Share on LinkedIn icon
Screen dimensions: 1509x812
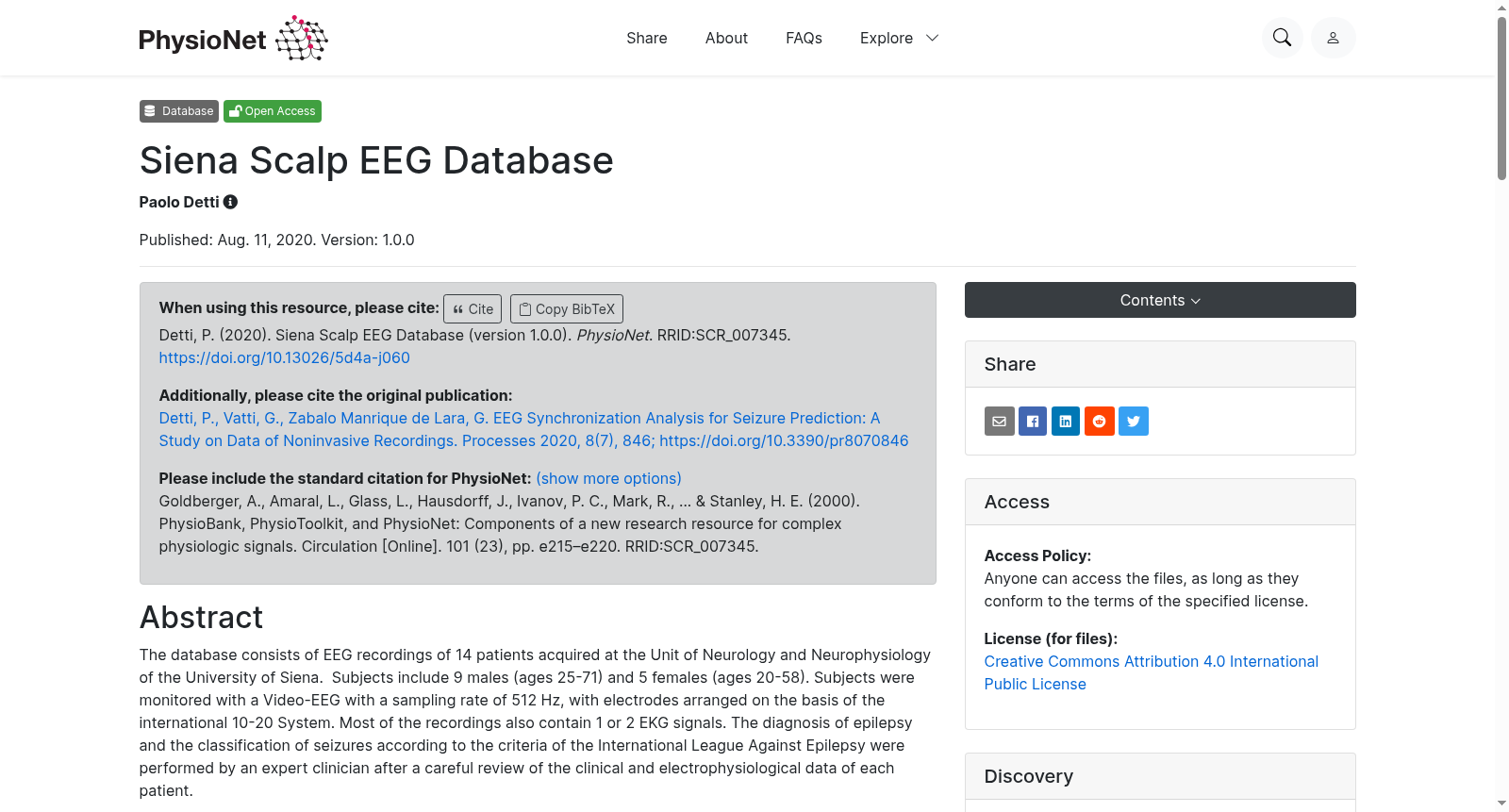click(x=1066, y=422)
